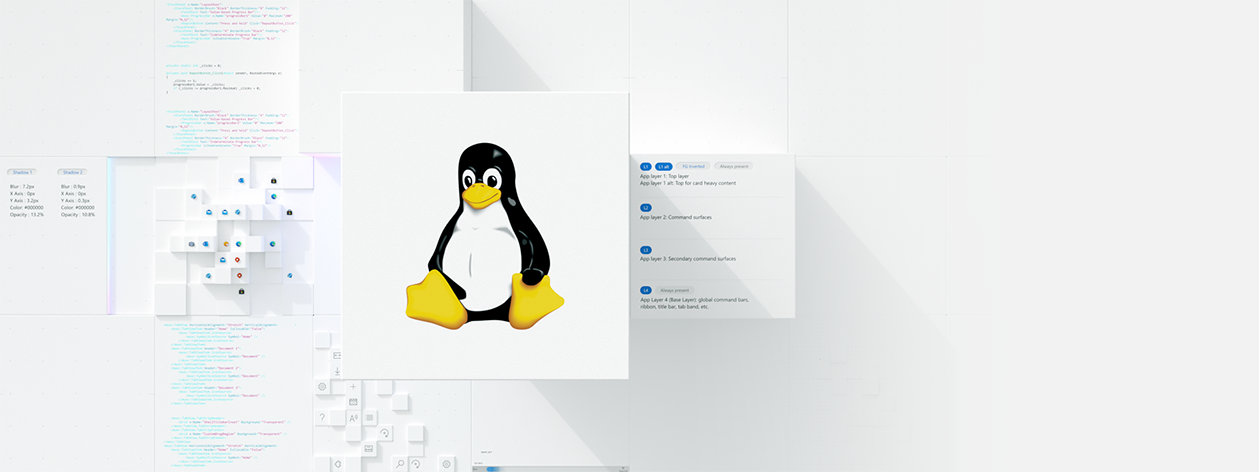
Task: Click the blue L1 badge
Action: tap(646, 166)
